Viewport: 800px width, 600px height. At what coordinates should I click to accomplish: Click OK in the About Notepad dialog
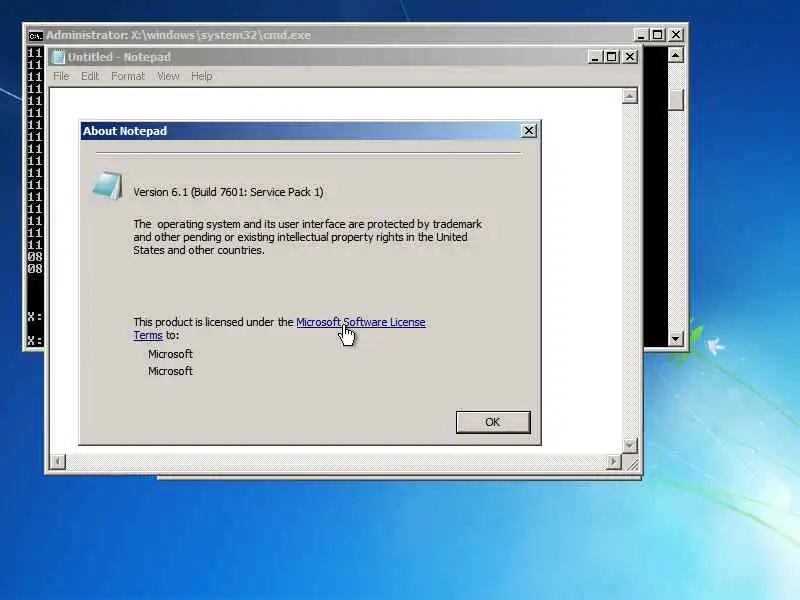click(x=493, y=422)
